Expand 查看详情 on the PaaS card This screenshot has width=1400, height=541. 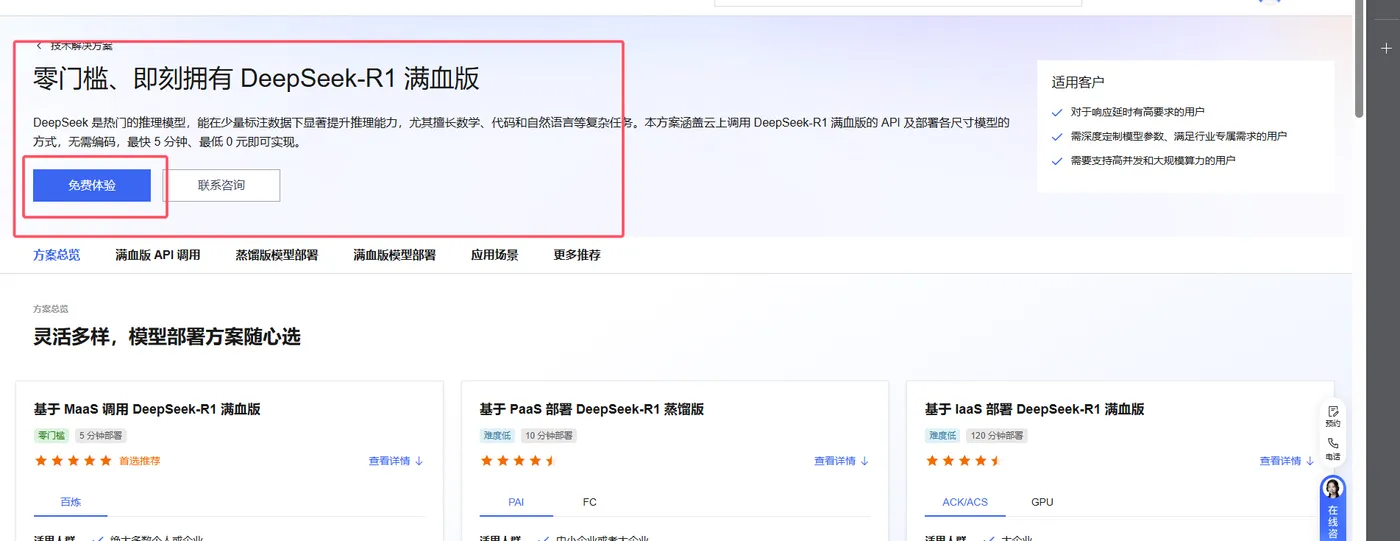(841, 461)
